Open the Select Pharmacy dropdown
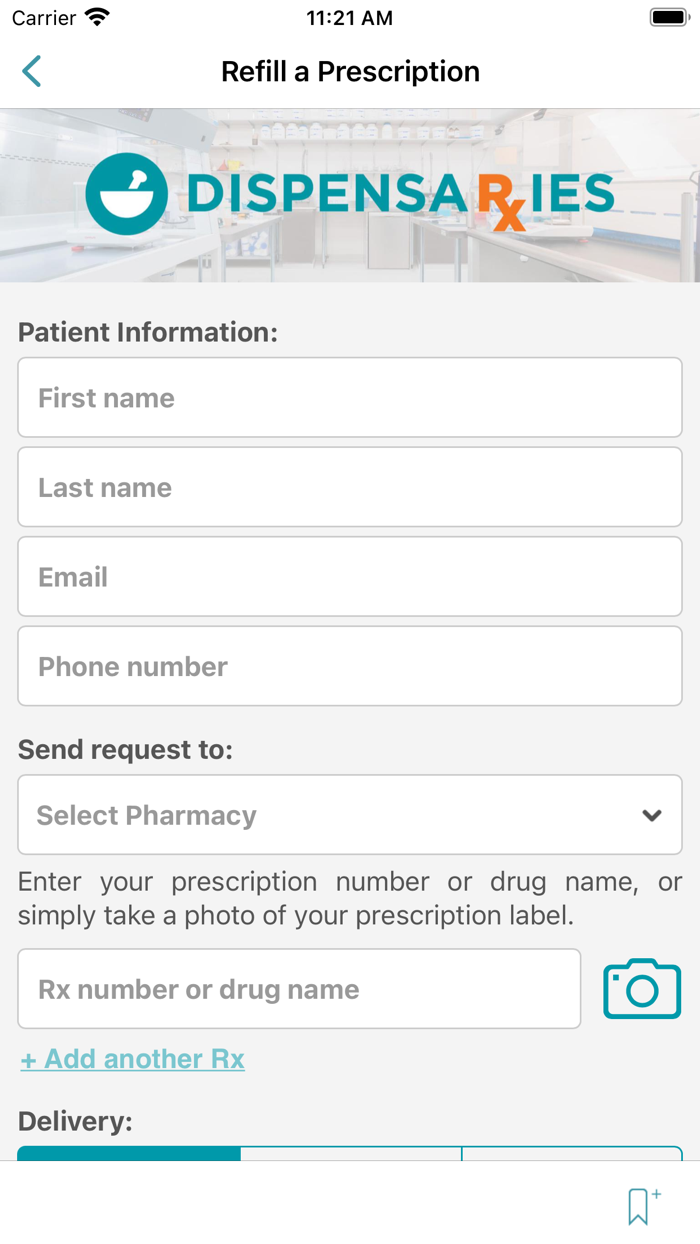 click(350, 815)
